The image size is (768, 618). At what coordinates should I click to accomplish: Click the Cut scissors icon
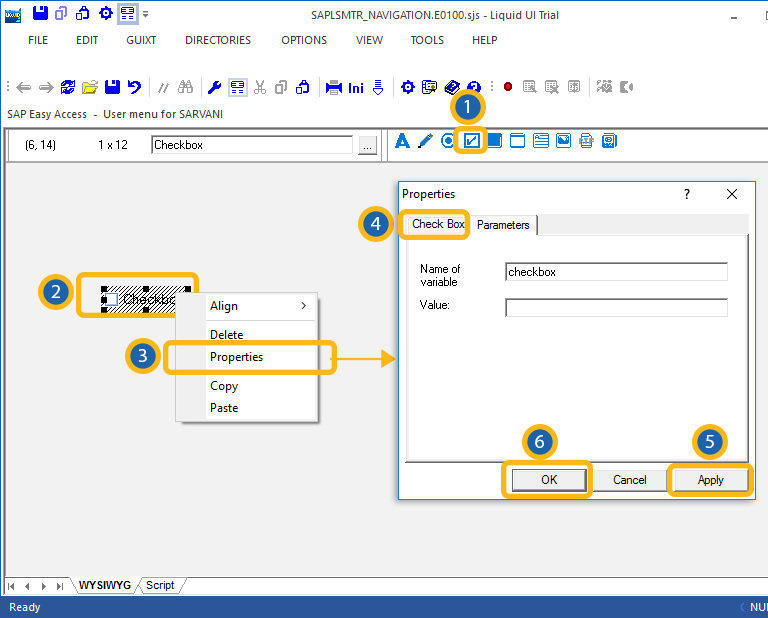(260, 87)
